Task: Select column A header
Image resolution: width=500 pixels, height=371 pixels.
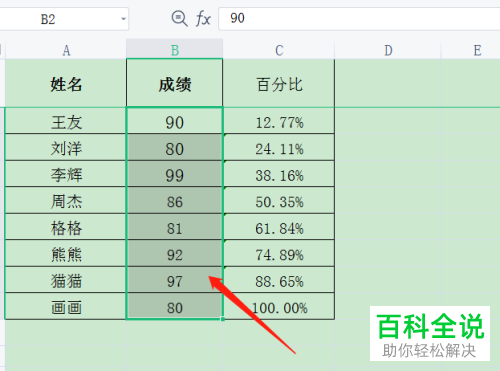Action: click(66, 50)
